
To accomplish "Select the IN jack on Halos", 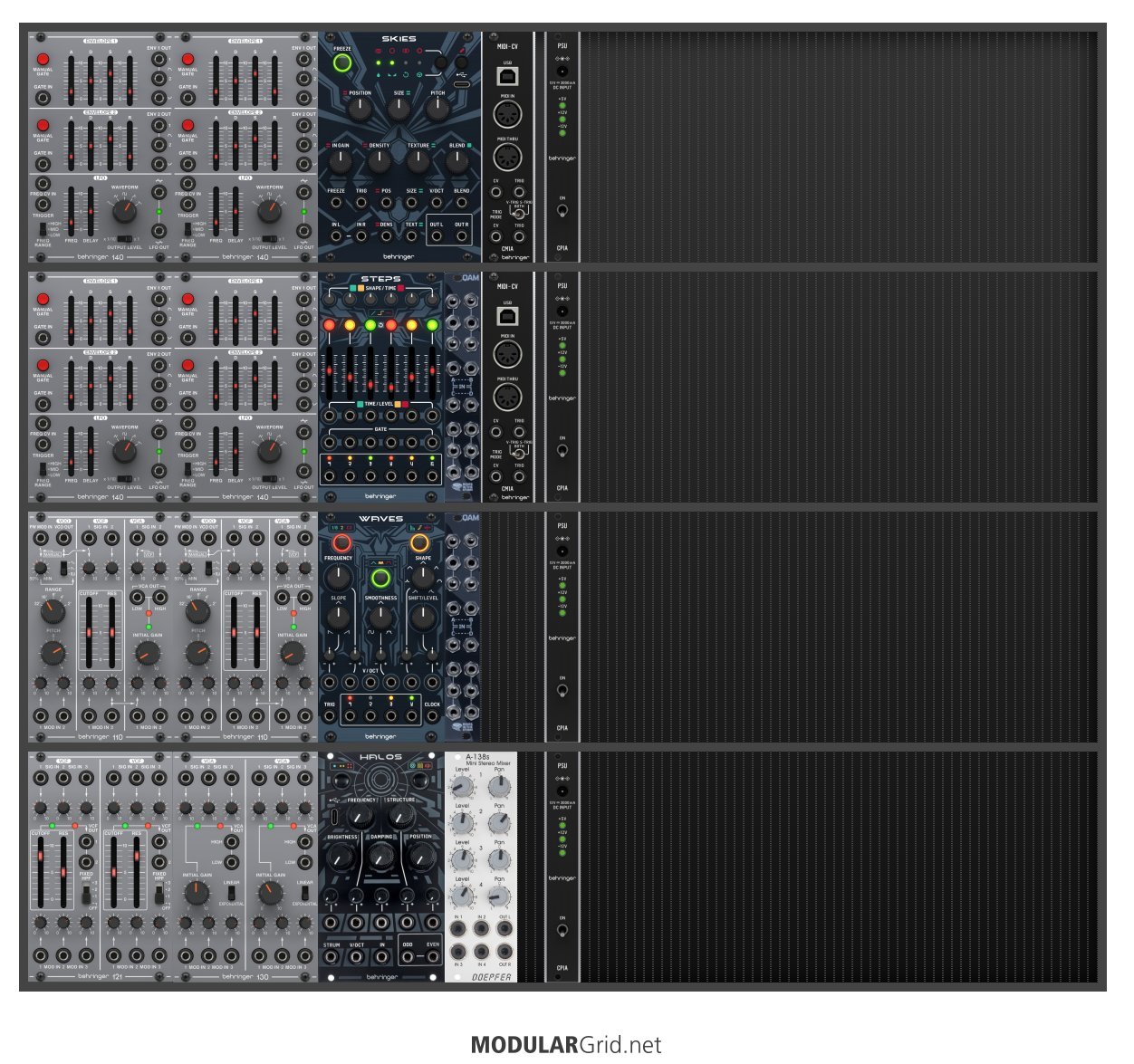I will 382,957.
